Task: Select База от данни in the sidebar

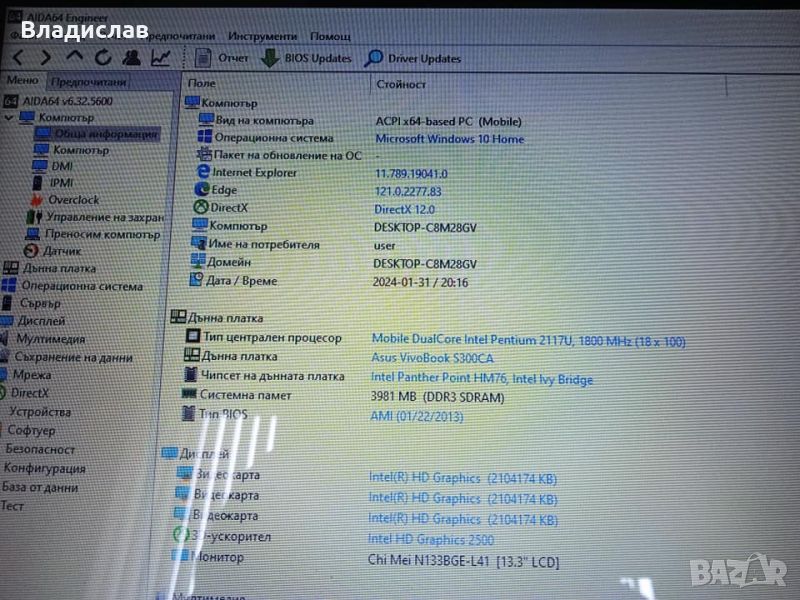Action: point(40,487)
